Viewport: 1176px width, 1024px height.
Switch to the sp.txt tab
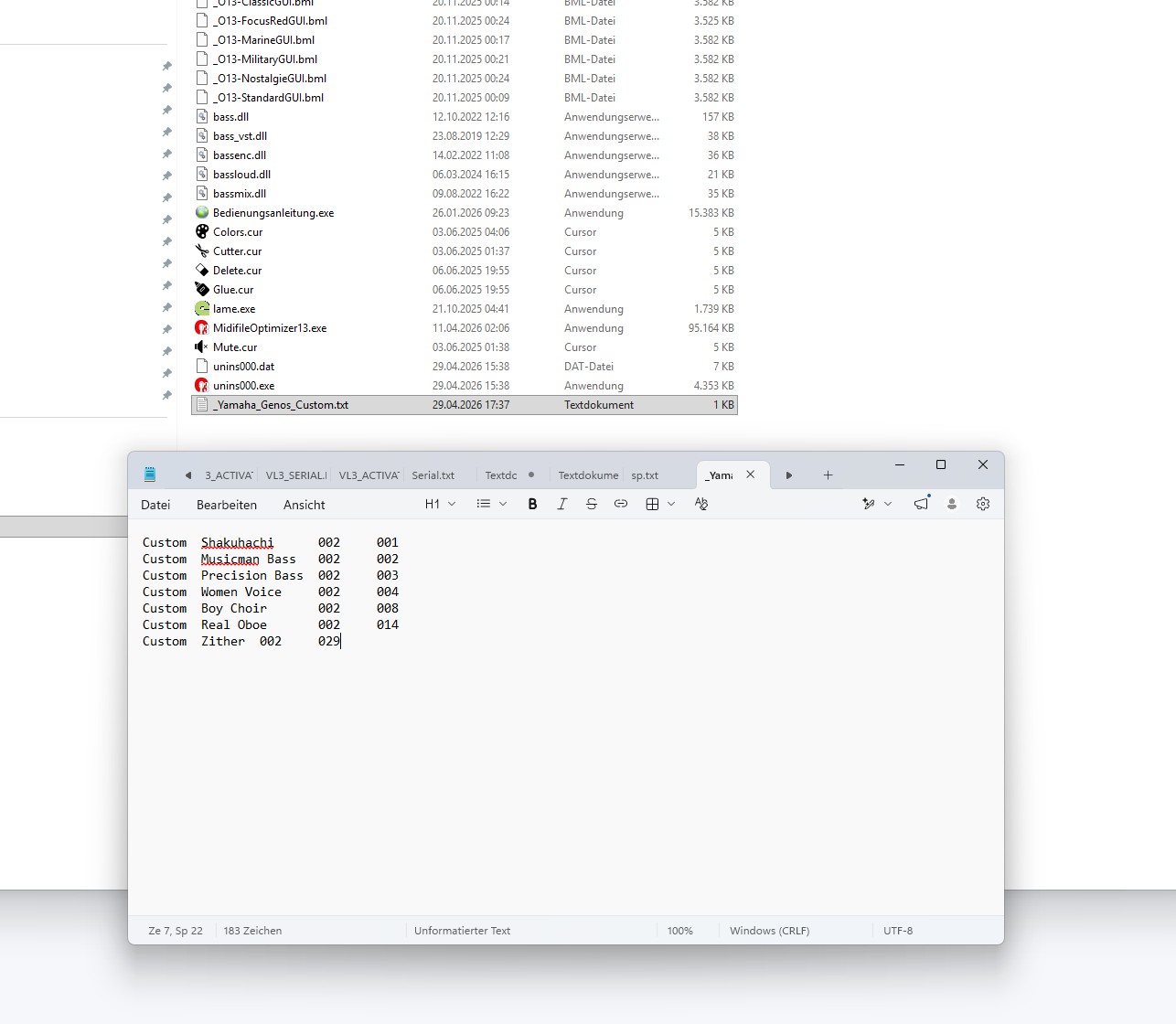[x=645, y=475]
